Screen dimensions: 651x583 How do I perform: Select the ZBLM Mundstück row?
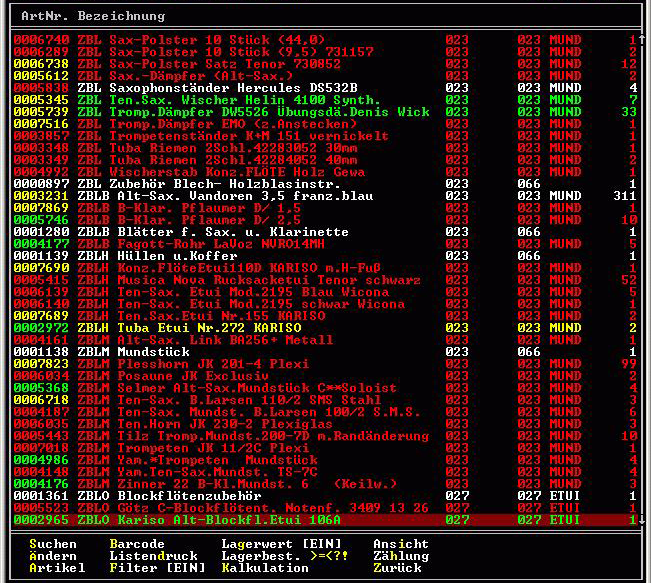pyautogui.click(x=325, y=352)
